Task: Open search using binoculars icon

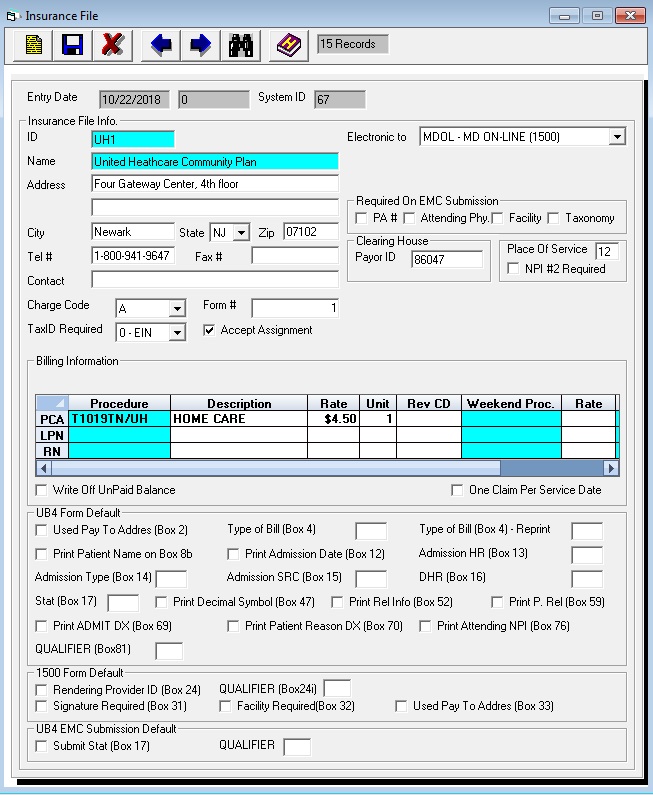Action: coord(241,45)
